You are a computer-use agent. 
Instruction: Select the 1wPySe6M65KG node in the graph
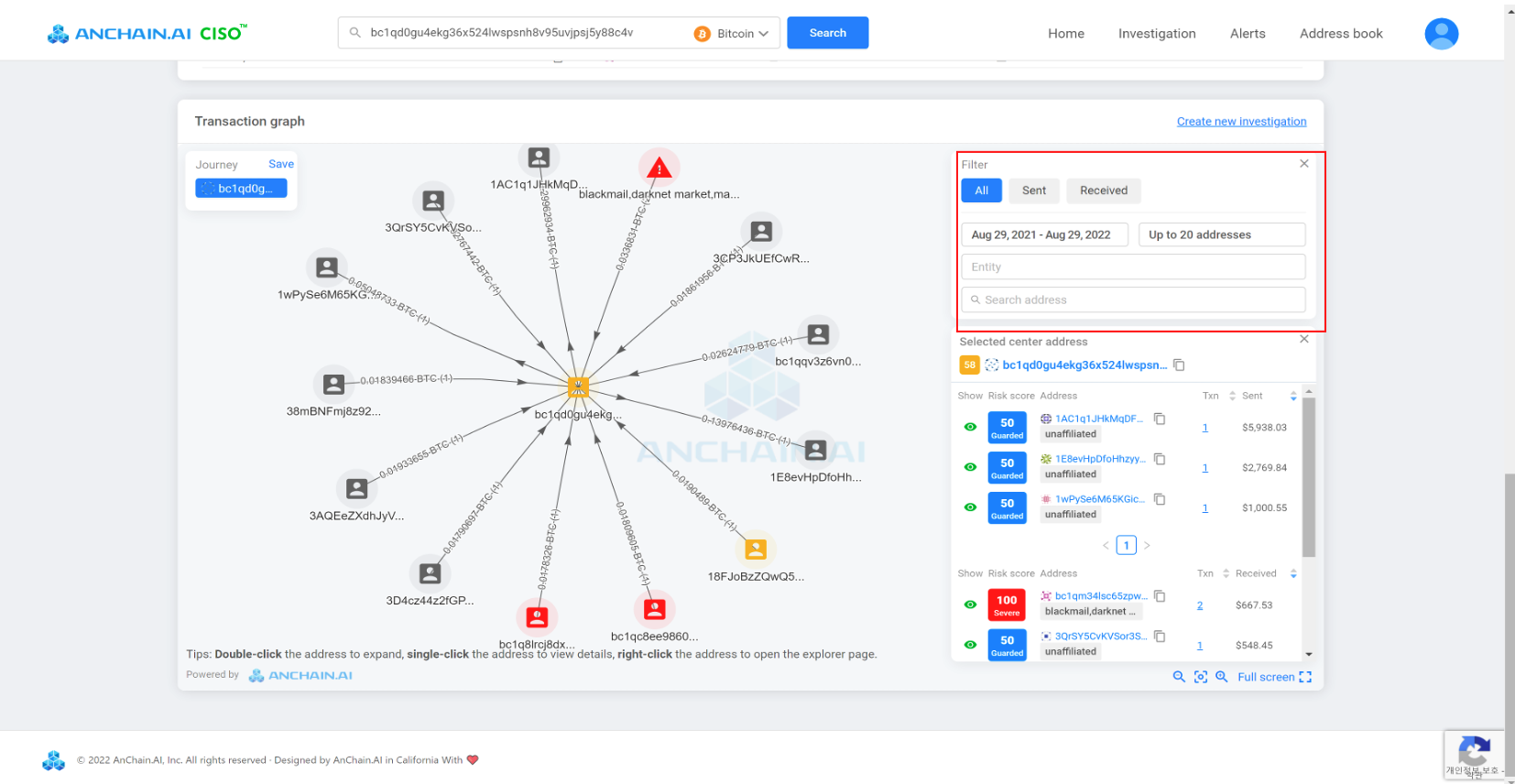[x=326, y=267]
